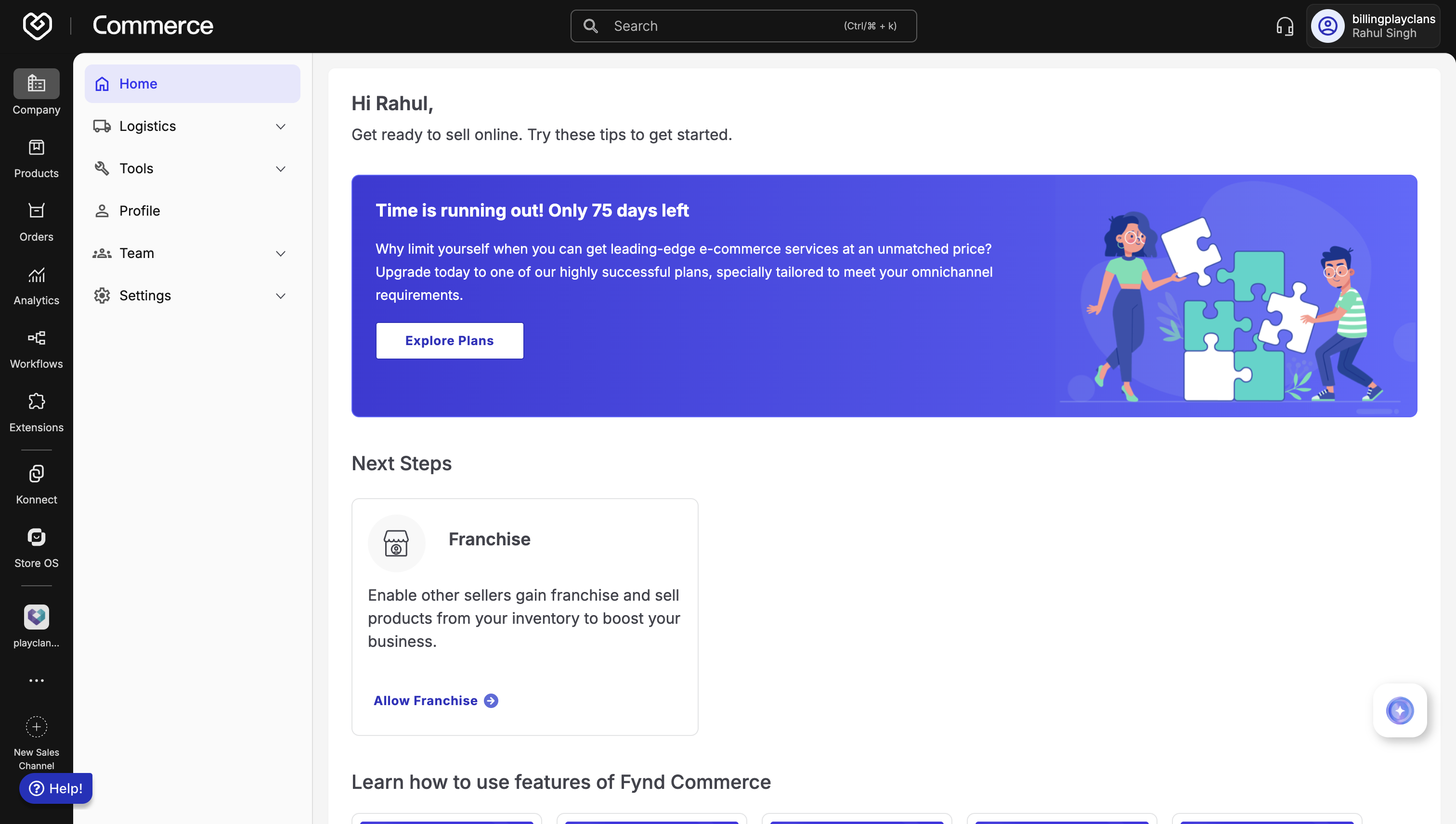
Task: Expand the Settings menu chevron
Action: click(280, 296)
